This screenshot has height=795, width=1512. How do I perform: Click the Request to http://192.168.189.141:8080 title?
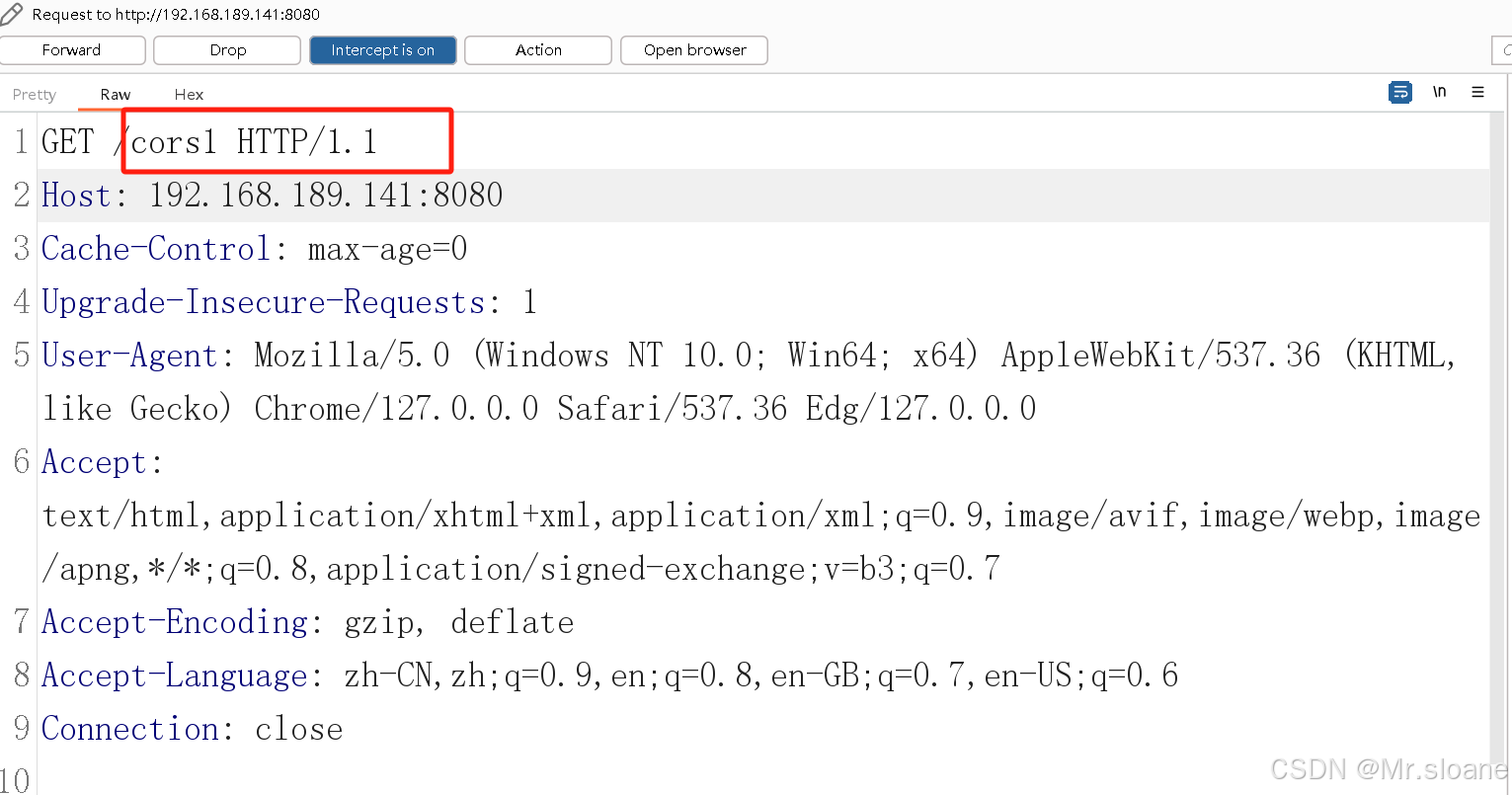point(176,15)
